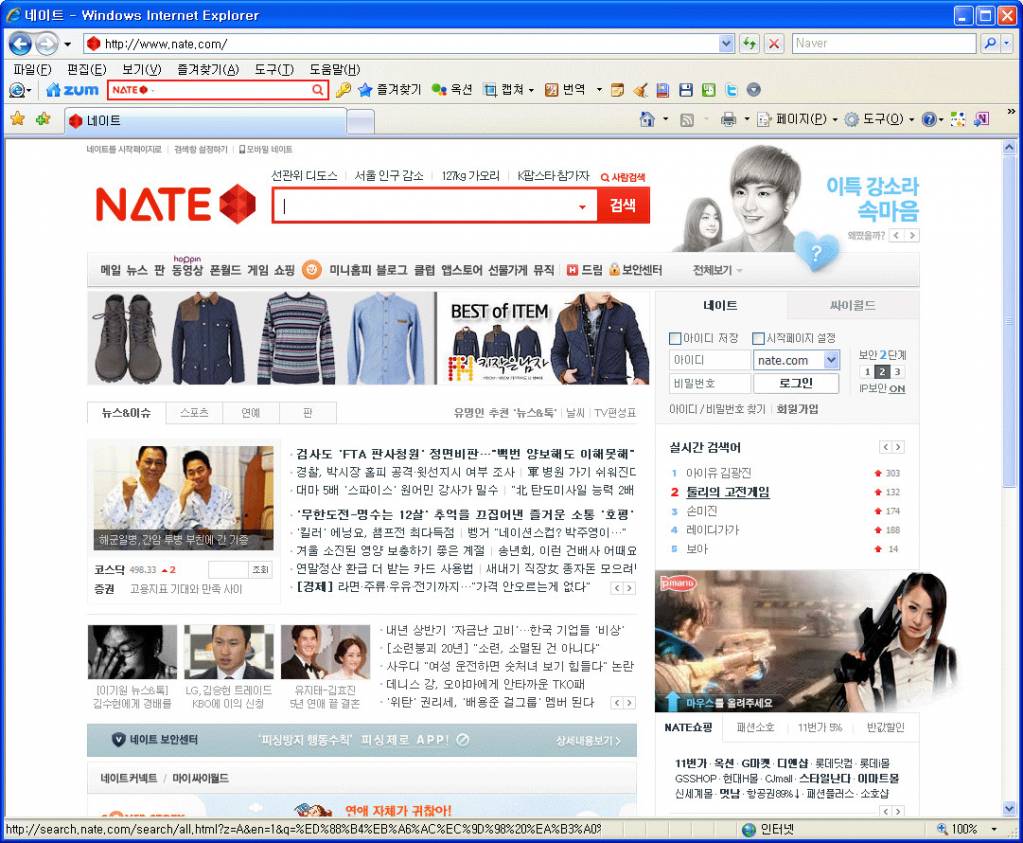Open the 보기(V) menu
Screen dimensions: 1023x843
click(142, 70)
